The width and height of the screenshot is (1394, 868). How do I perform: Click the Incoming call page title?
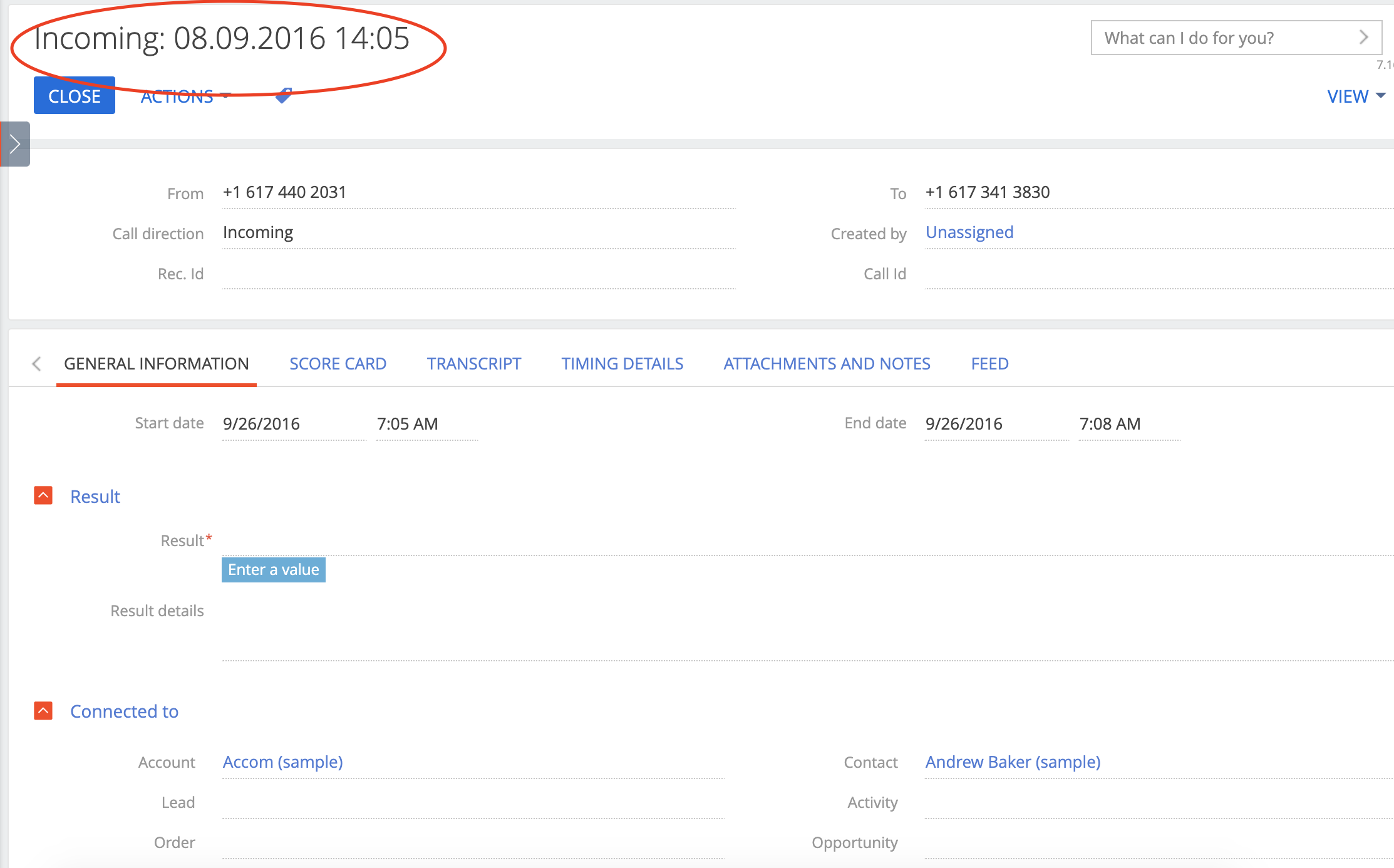(222, 39)
